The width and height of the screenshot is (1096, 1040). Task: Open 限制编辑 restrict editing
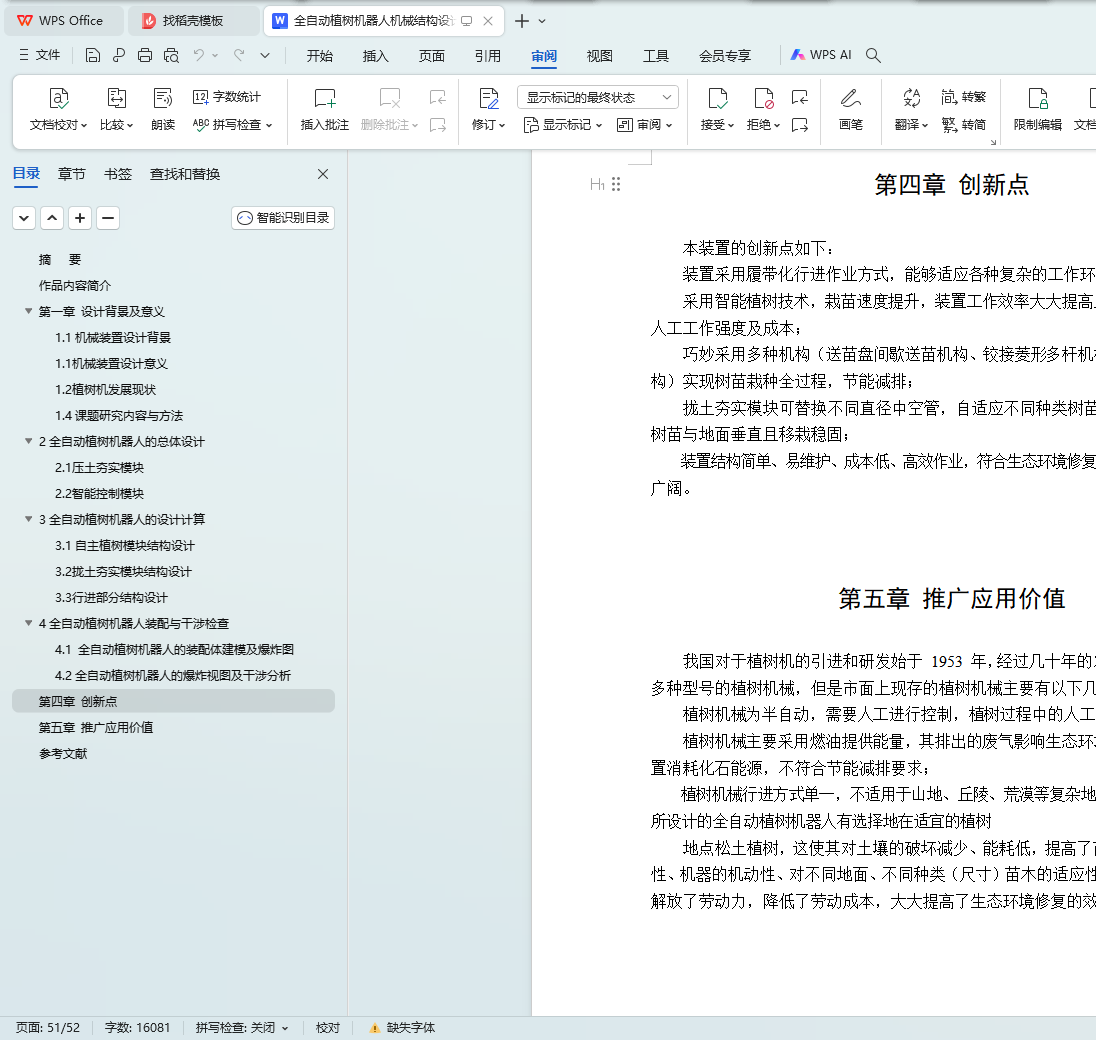1038,109
